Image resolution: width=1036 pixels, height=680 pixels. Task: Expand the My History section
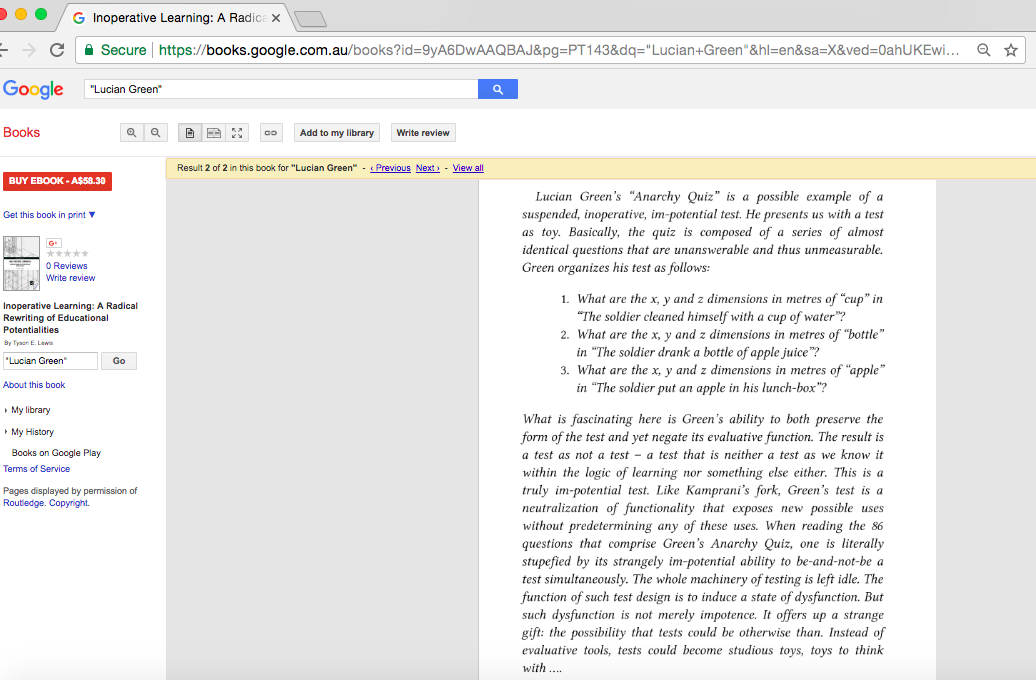click(30, 432)
